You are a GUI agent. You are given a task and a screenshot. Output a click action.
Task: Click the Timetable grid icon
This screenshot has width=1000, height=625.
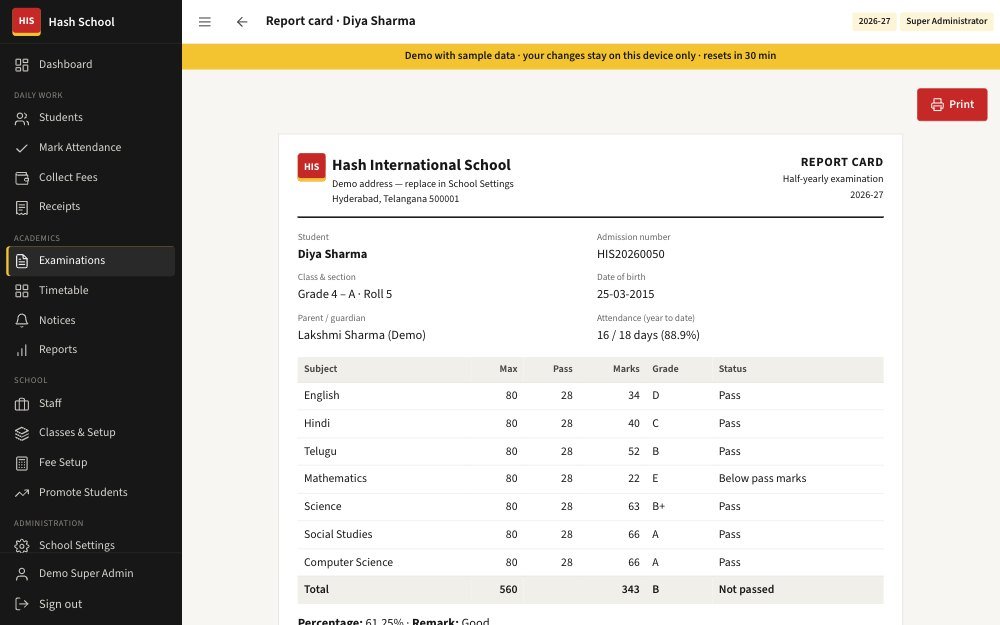coord(22,291)
